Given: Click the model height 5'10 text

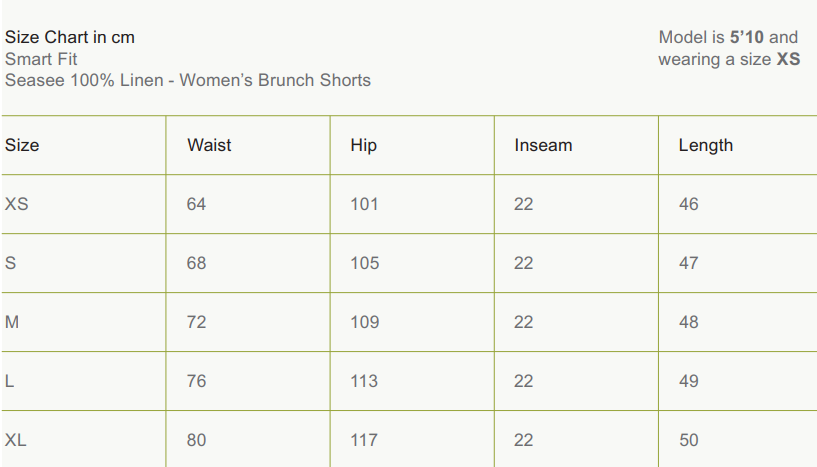Looking at the screenshot, I should 746,37.
